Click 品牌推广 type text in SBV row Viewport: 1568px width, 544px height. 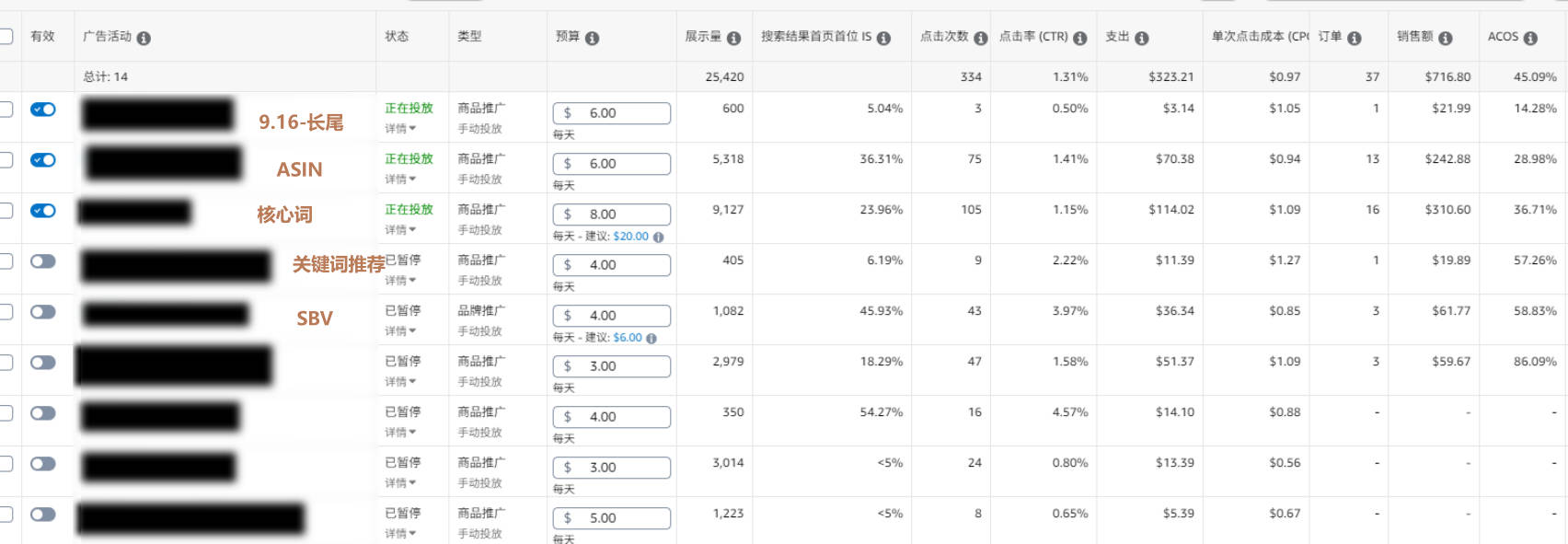(481, 311)
